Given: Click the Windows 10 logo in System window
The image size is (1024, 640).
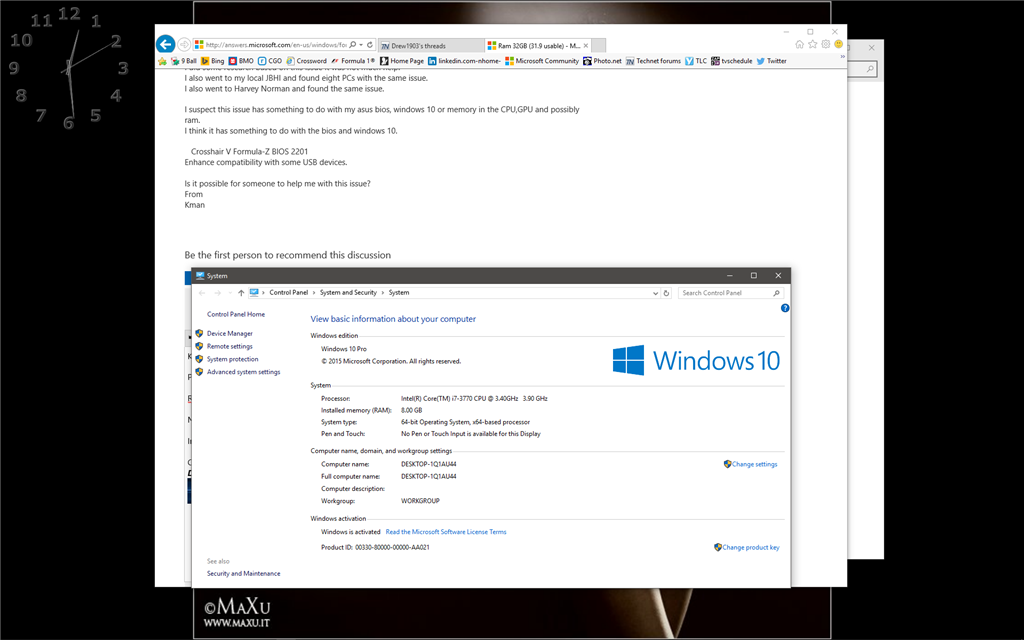Looking at the screenshot, I should (696, 360).
